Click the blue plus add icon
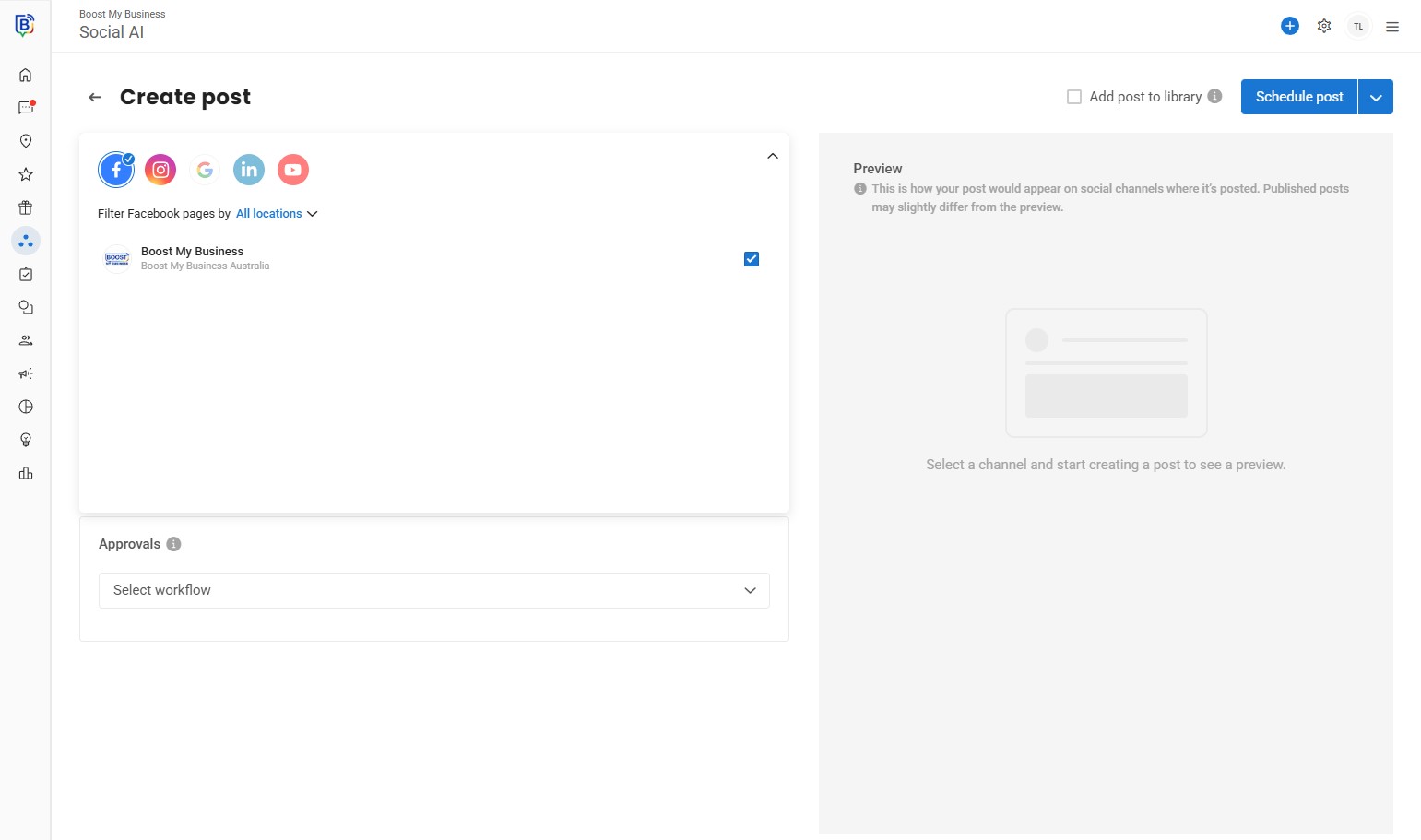 (x=1290, y=26)
